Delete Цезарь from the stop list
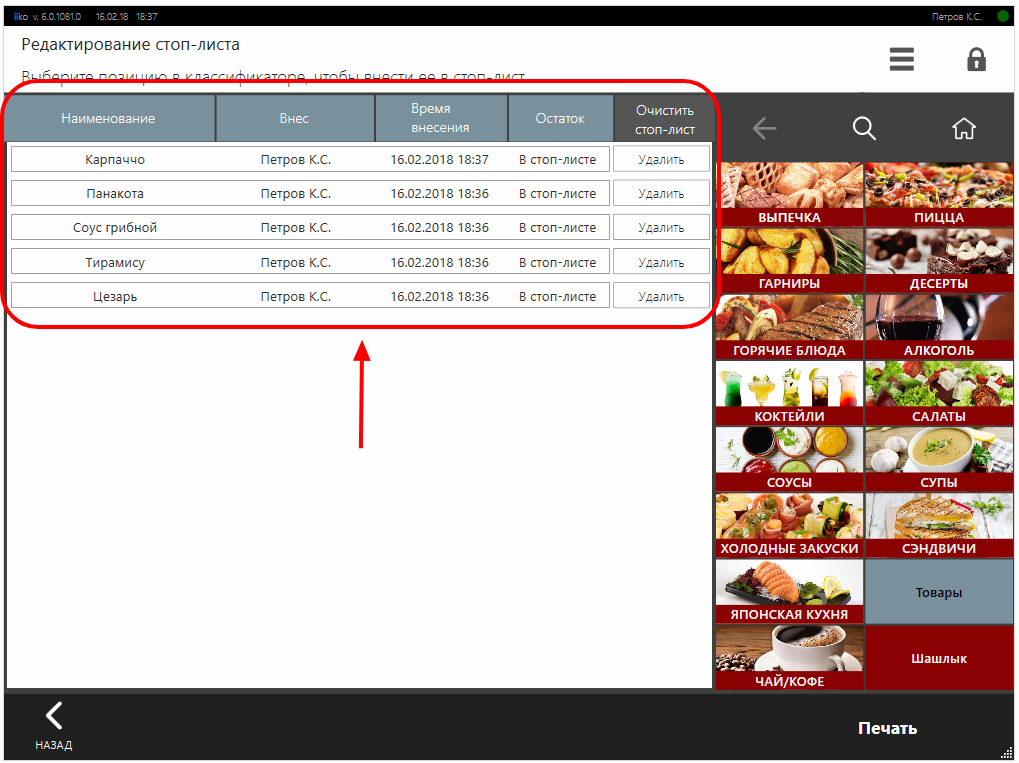Image resolution: width=1019 pixels, height=763 pixels. point(661,296)
